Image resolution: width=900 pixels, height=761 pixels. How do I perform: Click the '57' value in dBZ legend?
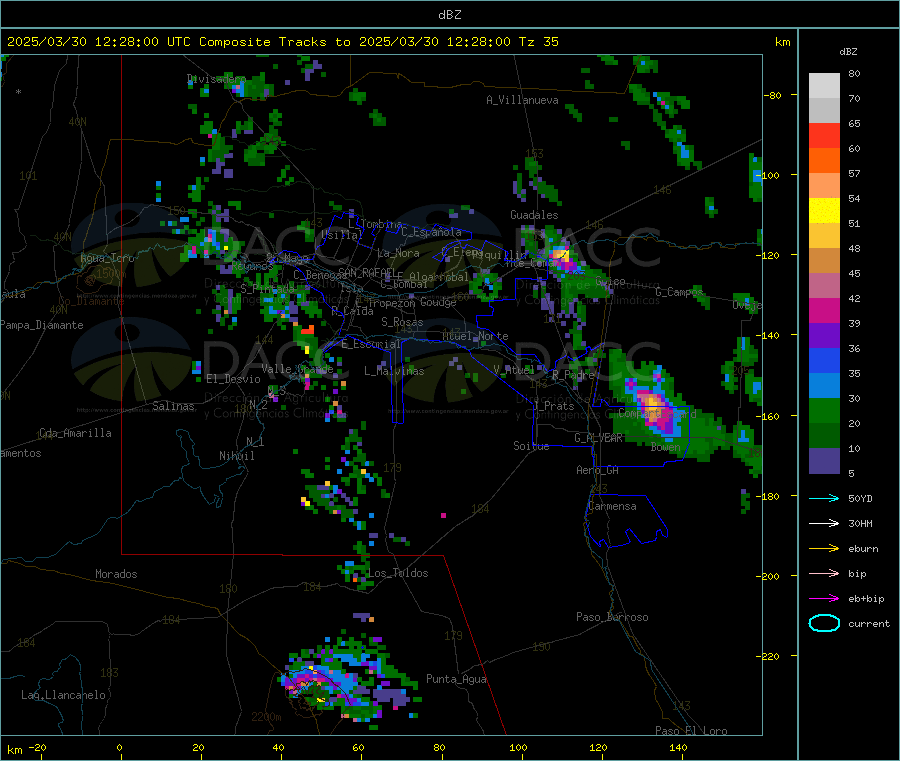[854, 173]
